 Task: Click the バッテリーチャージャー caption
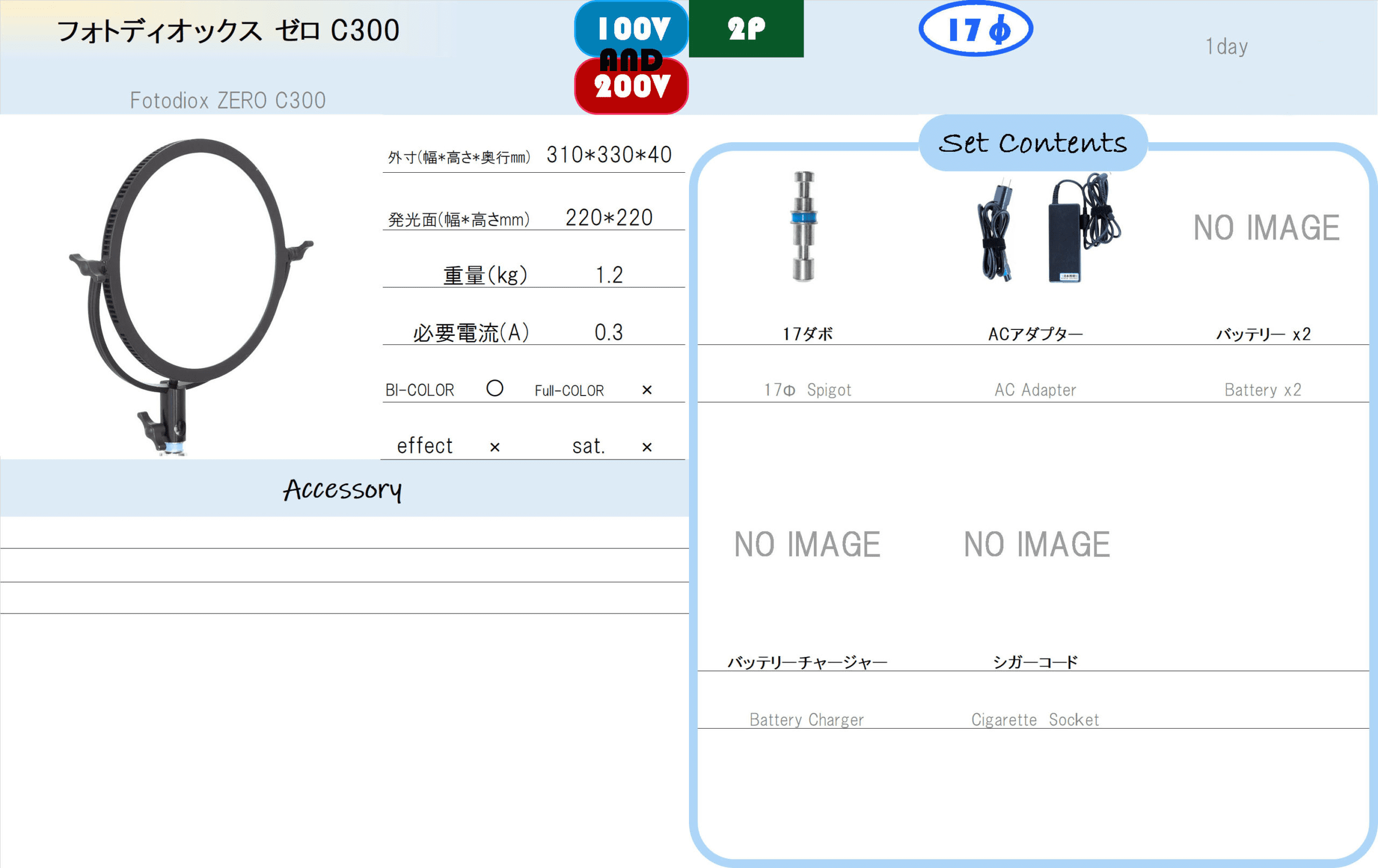pos(807,662)
